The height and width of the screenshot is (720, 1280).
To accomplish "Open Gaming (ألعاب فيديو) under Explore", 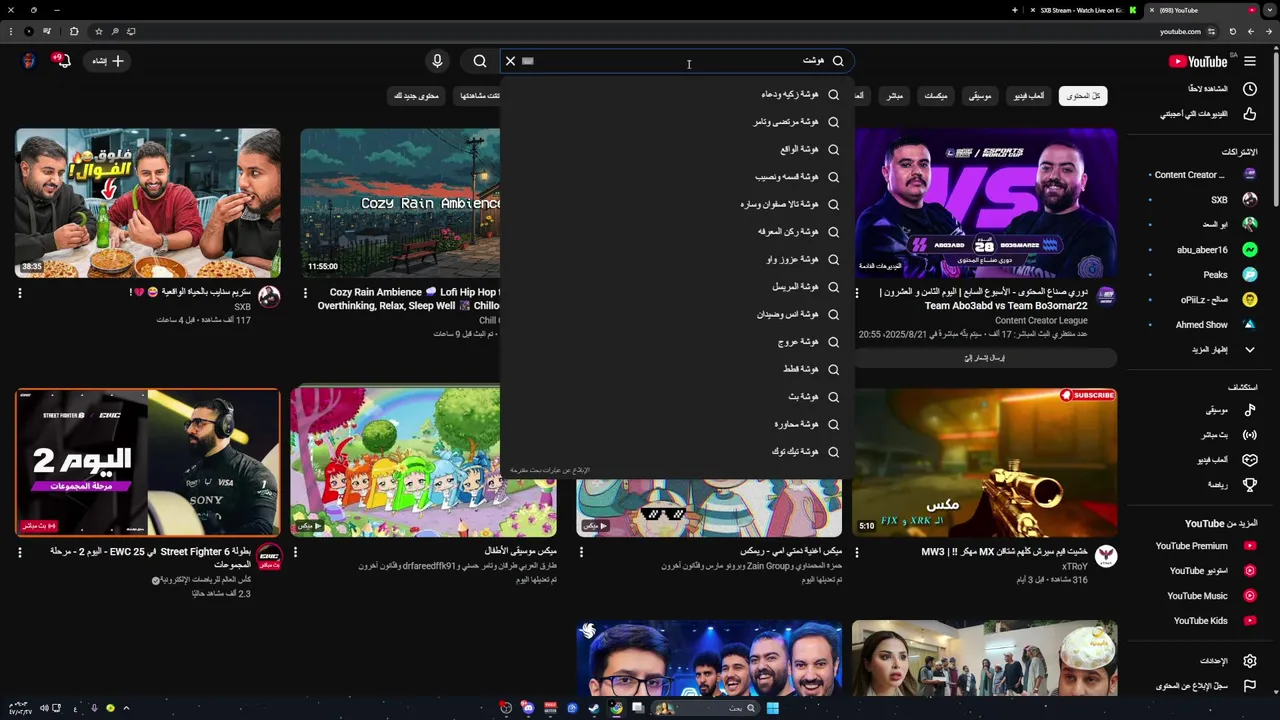I will (x=1203, y=460).
